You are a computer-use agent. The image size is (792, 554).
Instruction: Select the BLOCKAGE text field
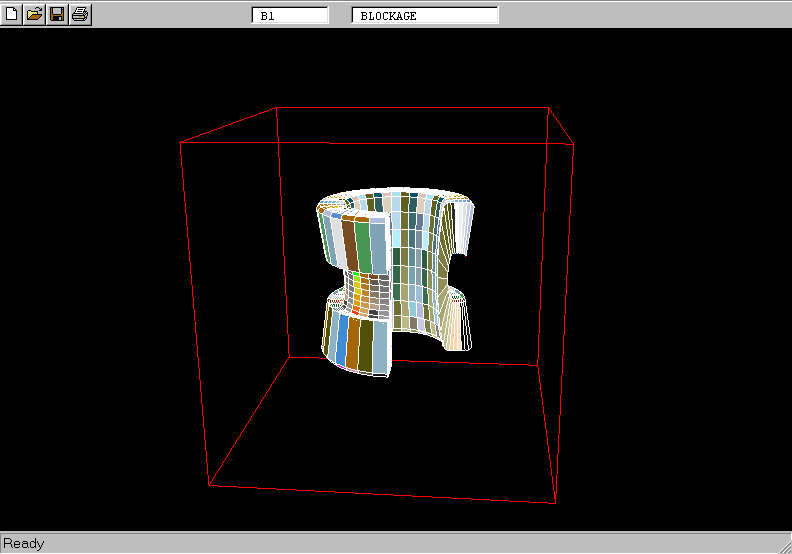(x=425, y=16)
